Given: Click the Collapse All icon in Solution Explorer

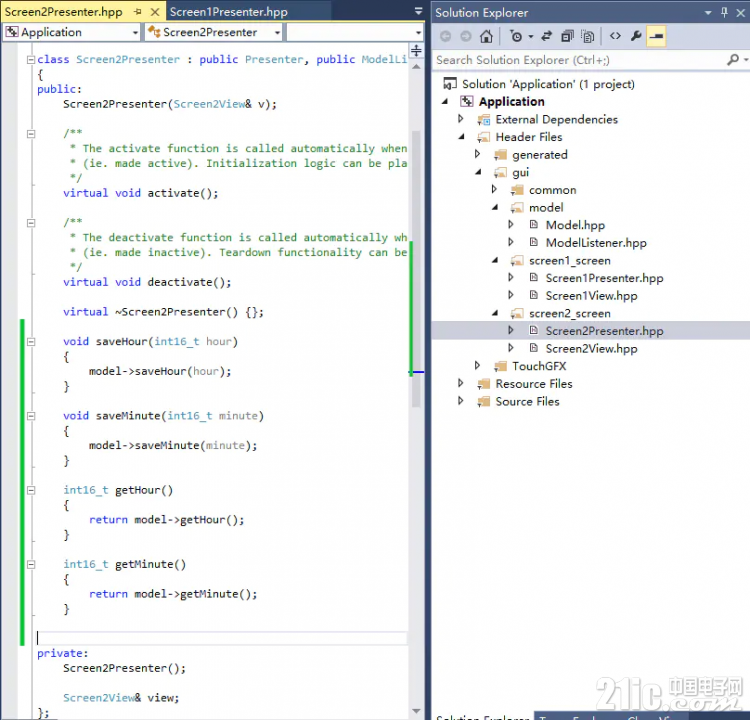Looking at the screenshot, I should click(567, 36).
